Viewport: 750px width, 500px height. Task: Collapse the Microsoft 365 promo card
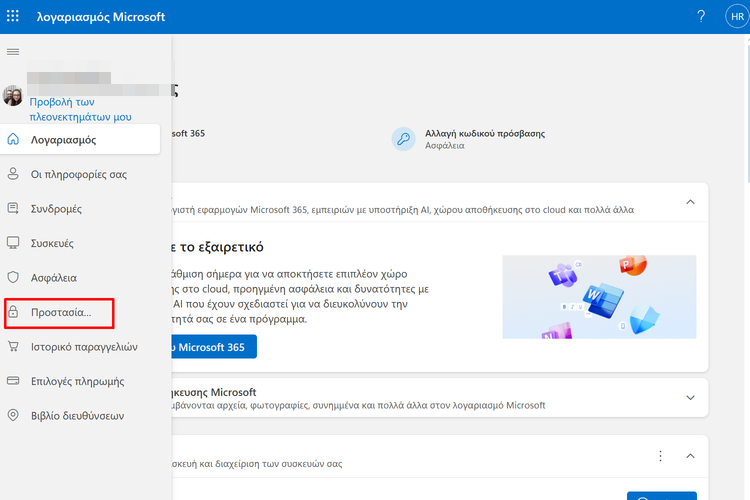[x=690, y=202]
